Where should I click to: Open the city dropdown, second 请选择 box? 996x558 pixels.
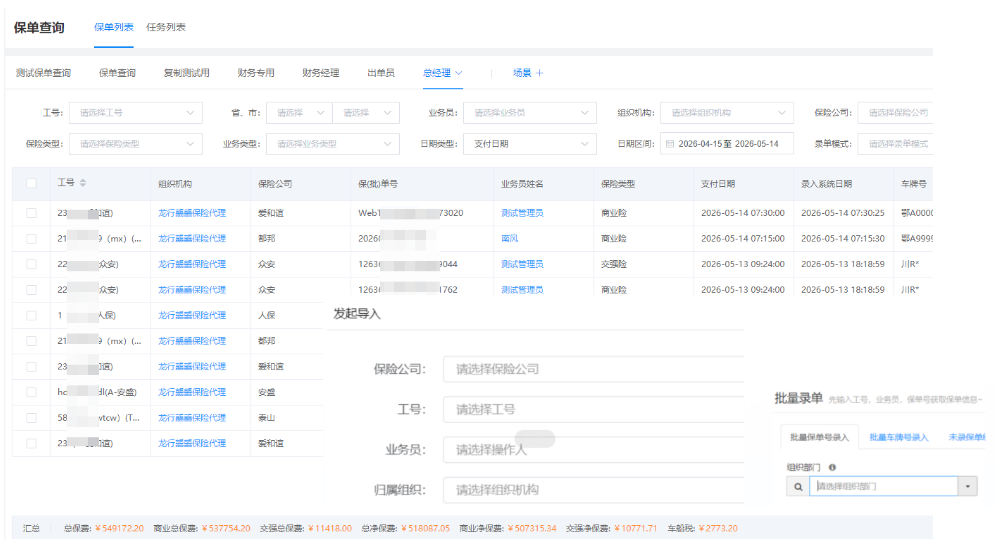point(367,112)
